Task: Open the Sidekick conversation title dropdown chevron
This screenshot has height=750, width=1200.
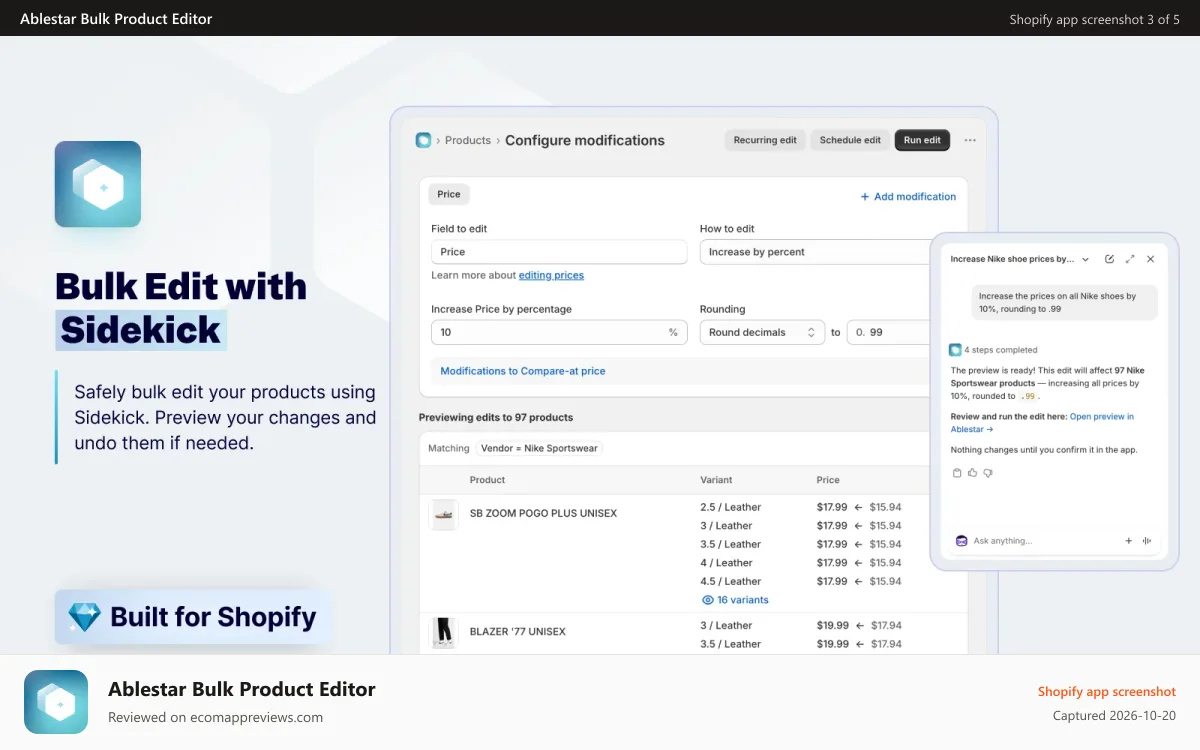Action: pos(1086,259)
